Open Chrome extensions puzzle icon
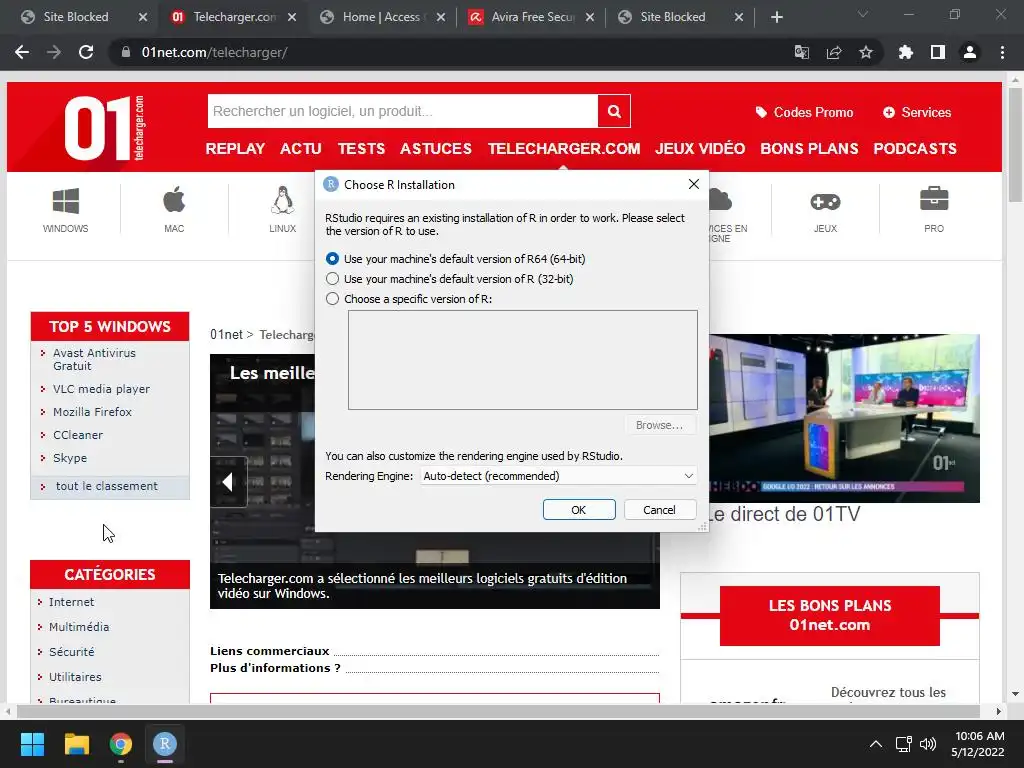 click(x=905, y=52)
